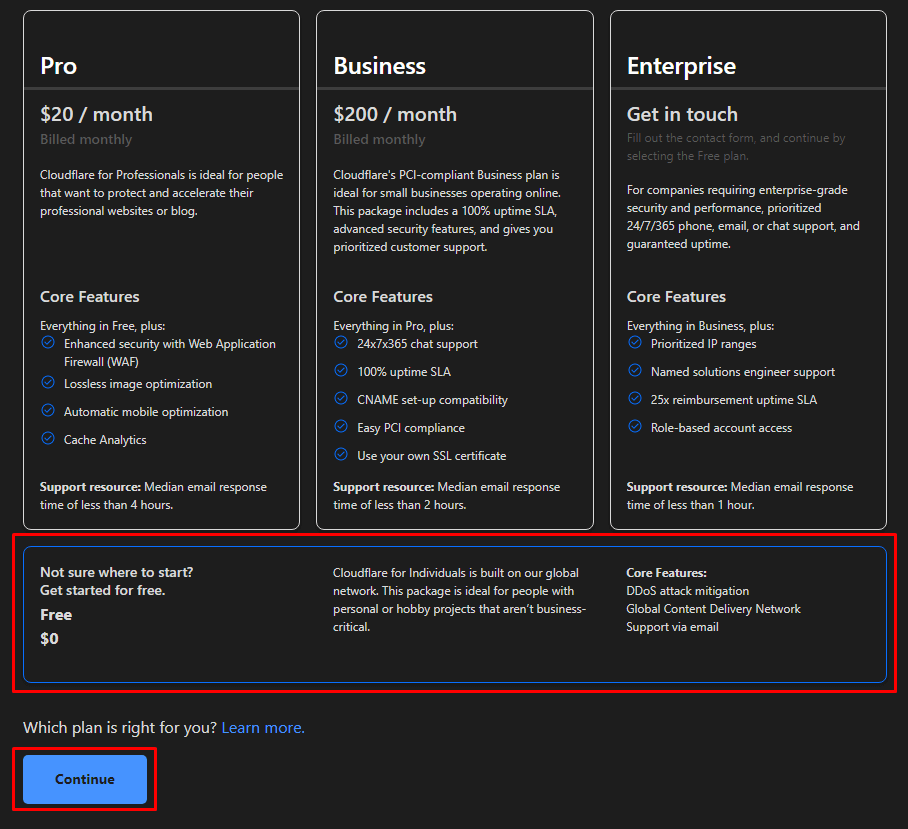Click checkmark next to Lossless image optimization
Screen dimensions: 908x829
pyautogui.click(x=47, y=383)
